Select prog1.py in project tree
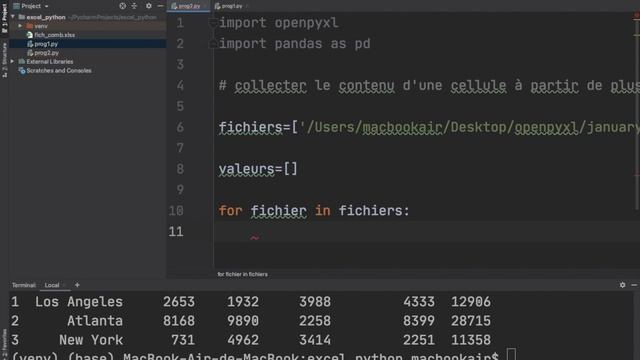 point(46,44)
